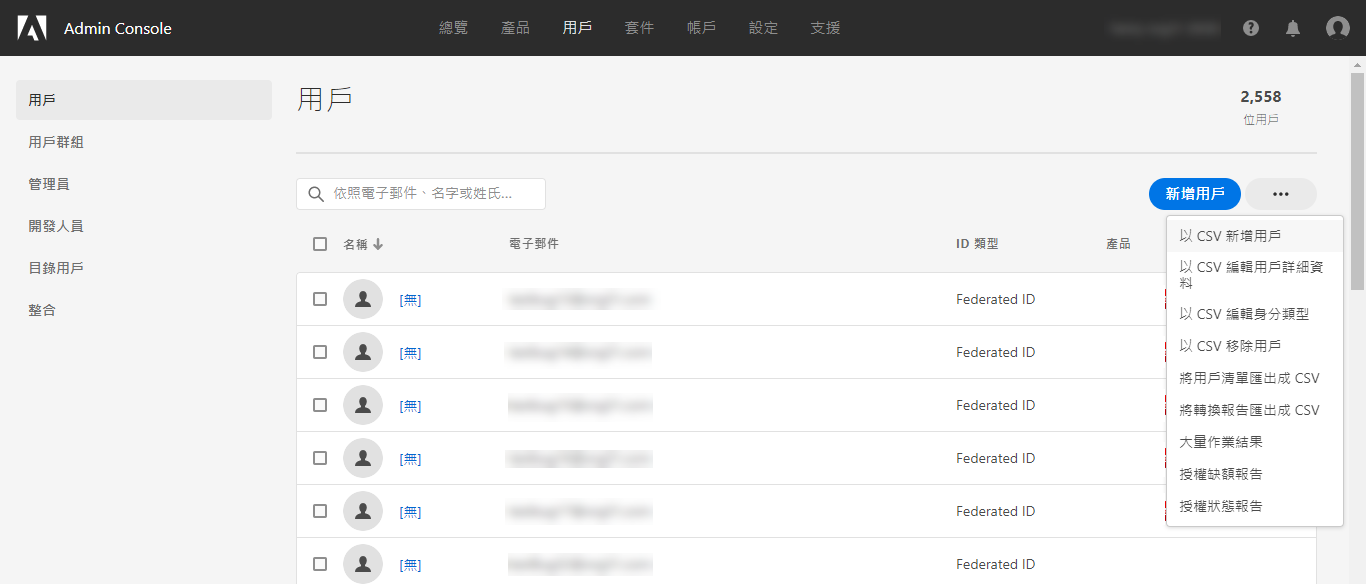Select 用戶群組 in the sidebar
The image size is (1366, 584).
click(x=54, y=141)
